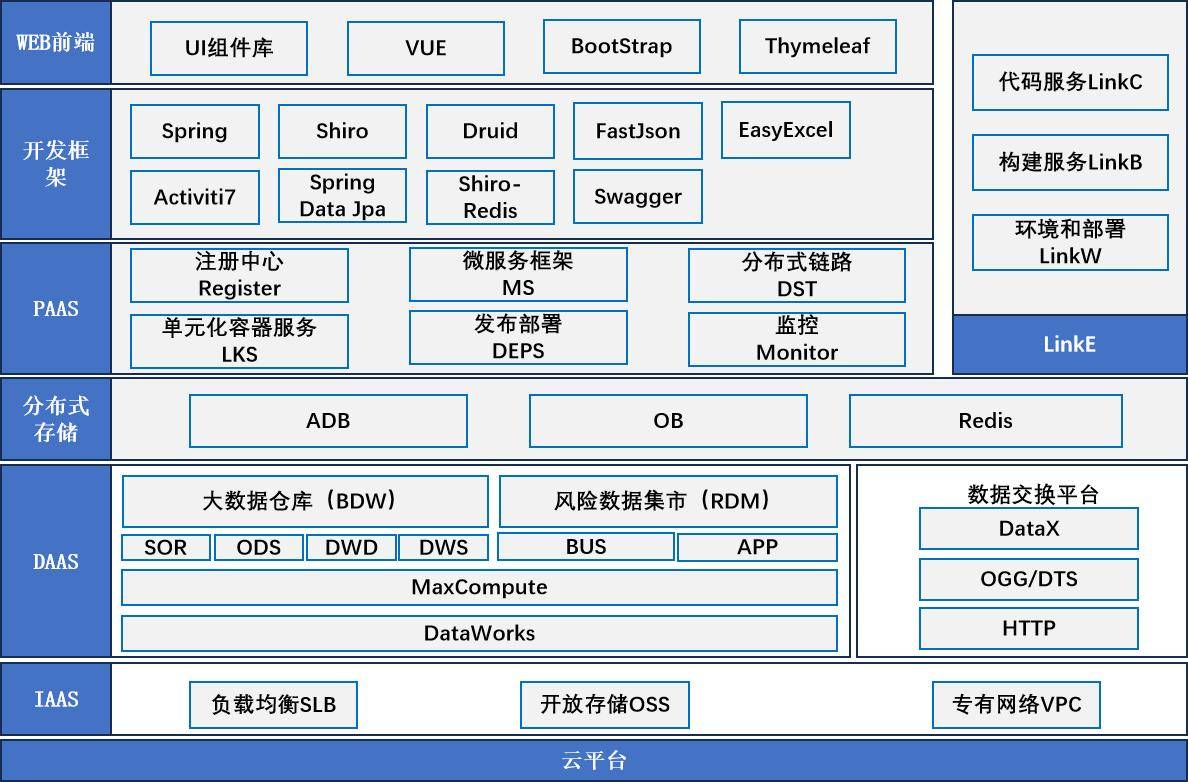Viewport: 1188px width, 782px height.
Task: Click the APP box
Action: [758, 547]
